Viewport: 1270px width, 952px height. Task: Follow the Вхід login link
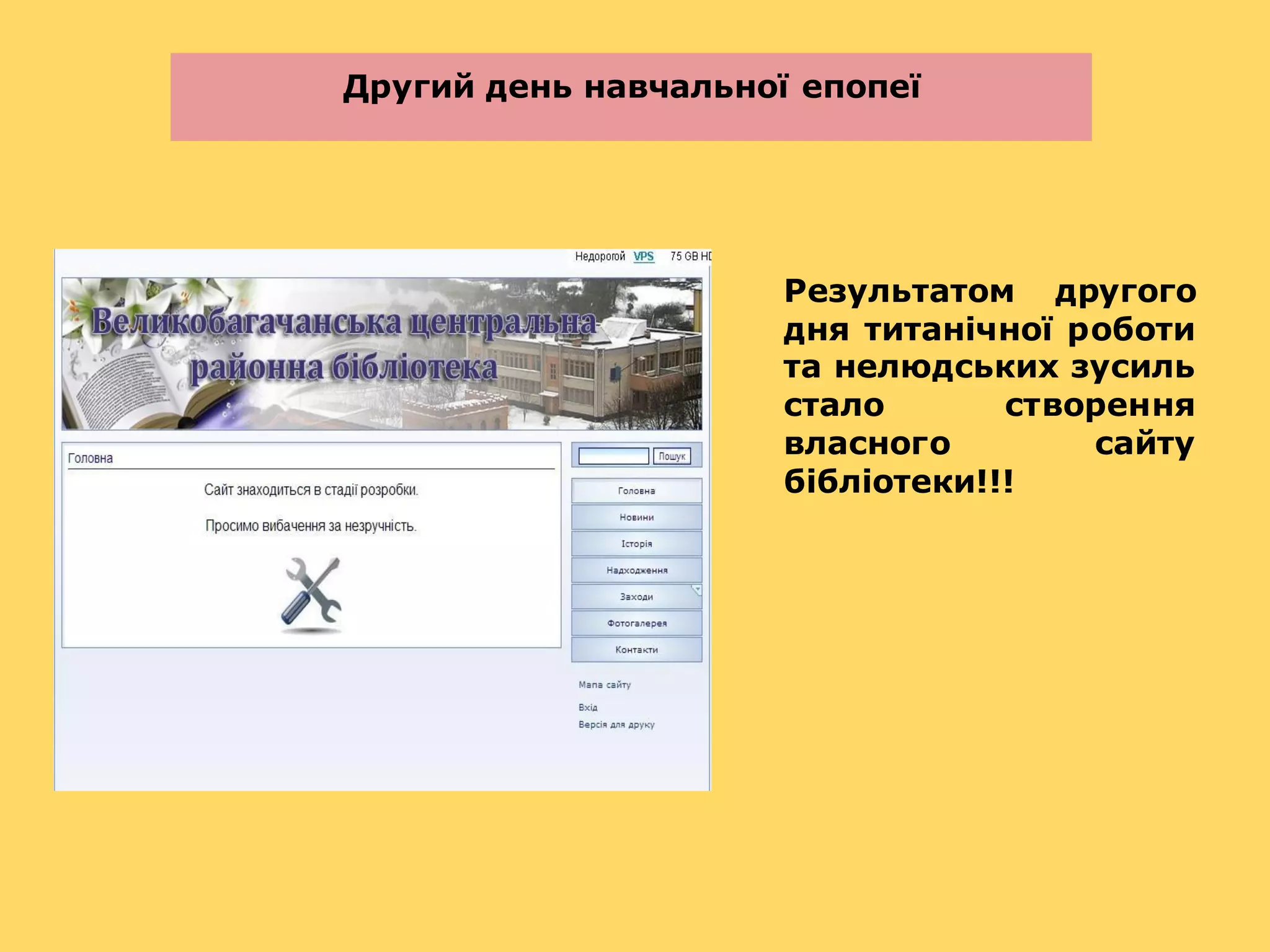pos(588,707)
